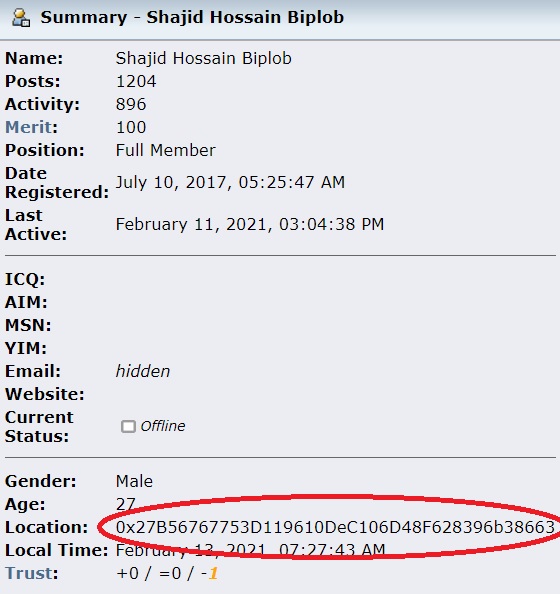The width and height of the screenshot is (560, 594).
Task: Click the Summary - Shajid Hossain Biplob header
Action: [x=192, y=17]
